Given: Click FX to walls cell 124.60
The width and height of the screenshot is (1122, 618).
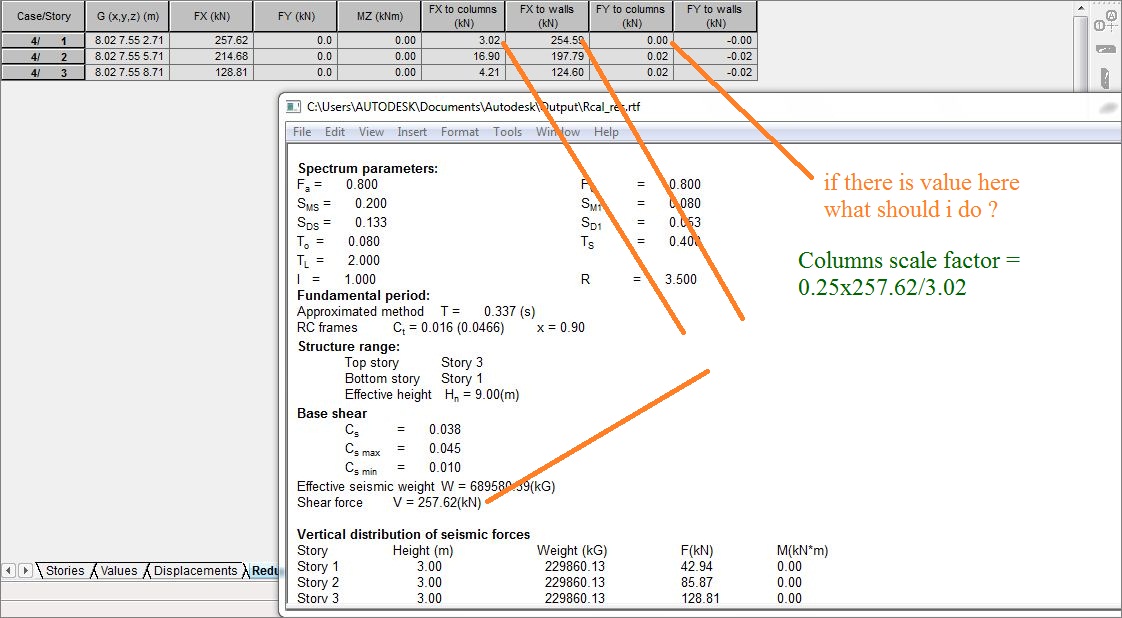Looking at the screenshot, I should (547, 72).
